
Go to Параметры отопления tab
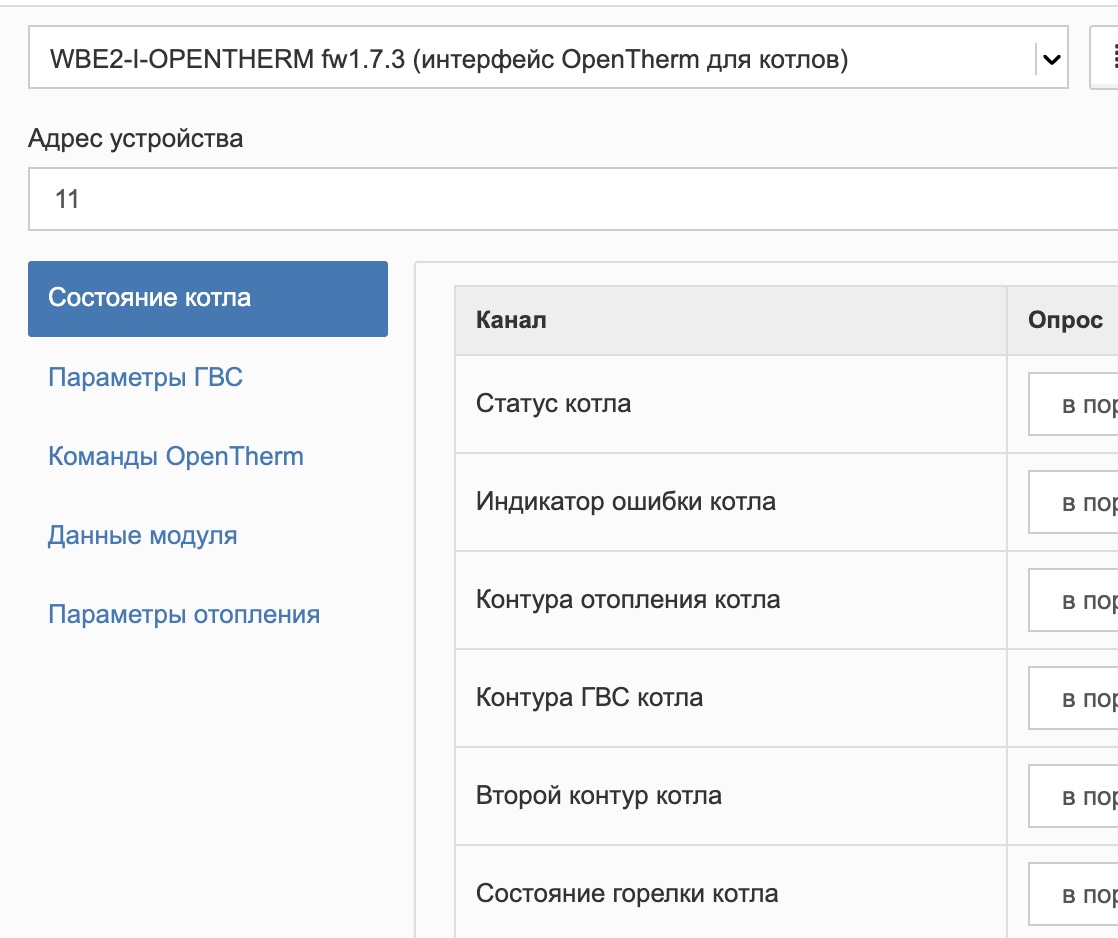pos(184,614)
